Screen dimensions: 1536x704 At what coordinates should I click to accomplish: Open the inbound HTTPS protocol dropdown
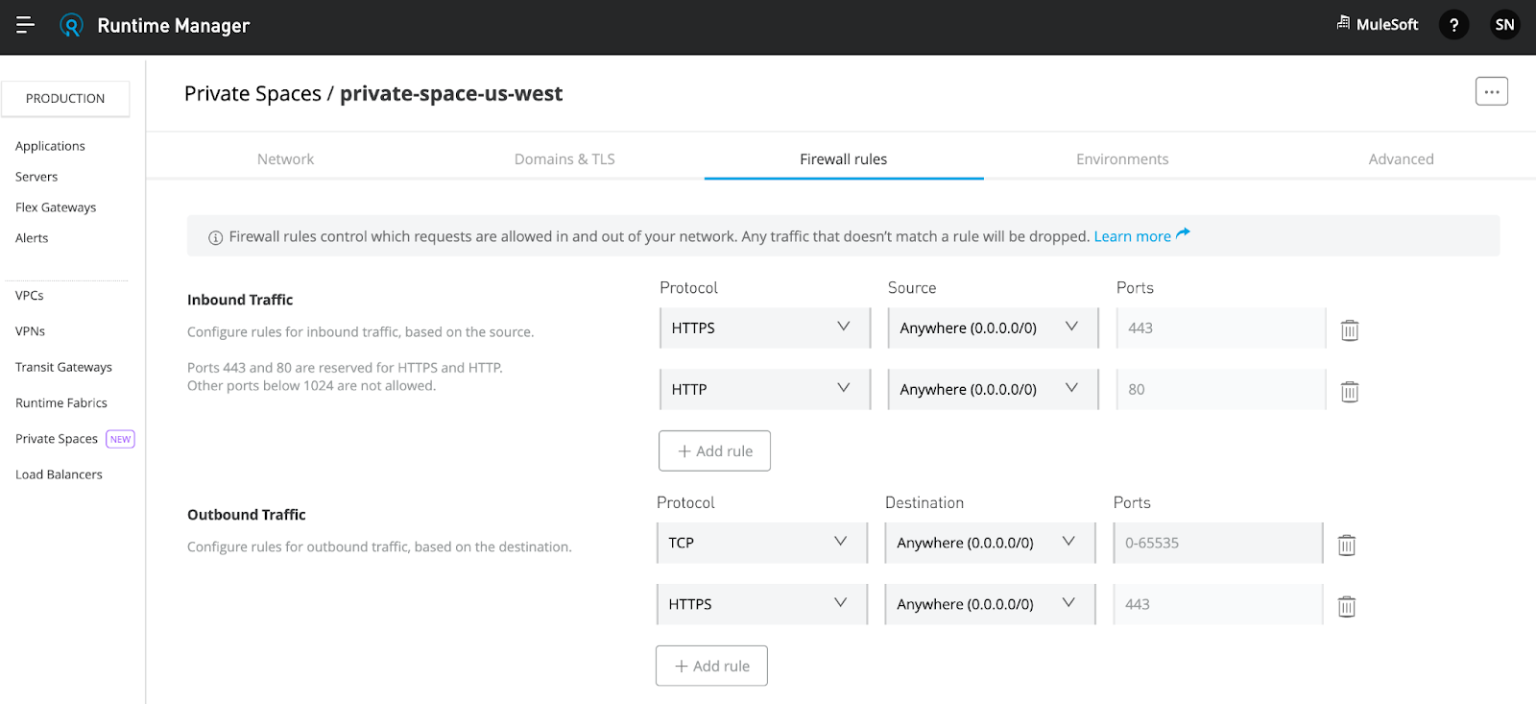[x=765, y=327]
